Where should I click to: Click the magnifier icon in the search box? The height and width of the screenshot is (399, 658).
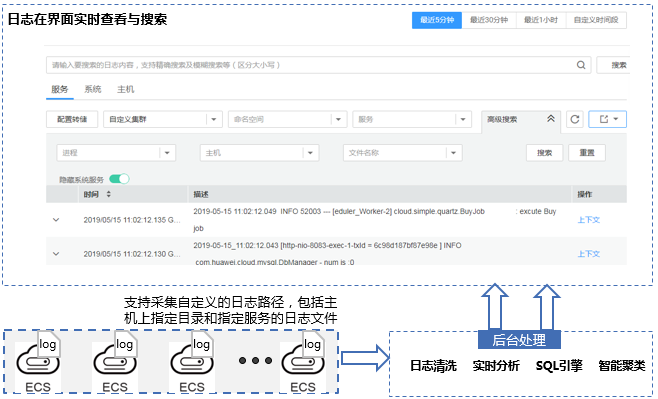[x=581, y=65]
